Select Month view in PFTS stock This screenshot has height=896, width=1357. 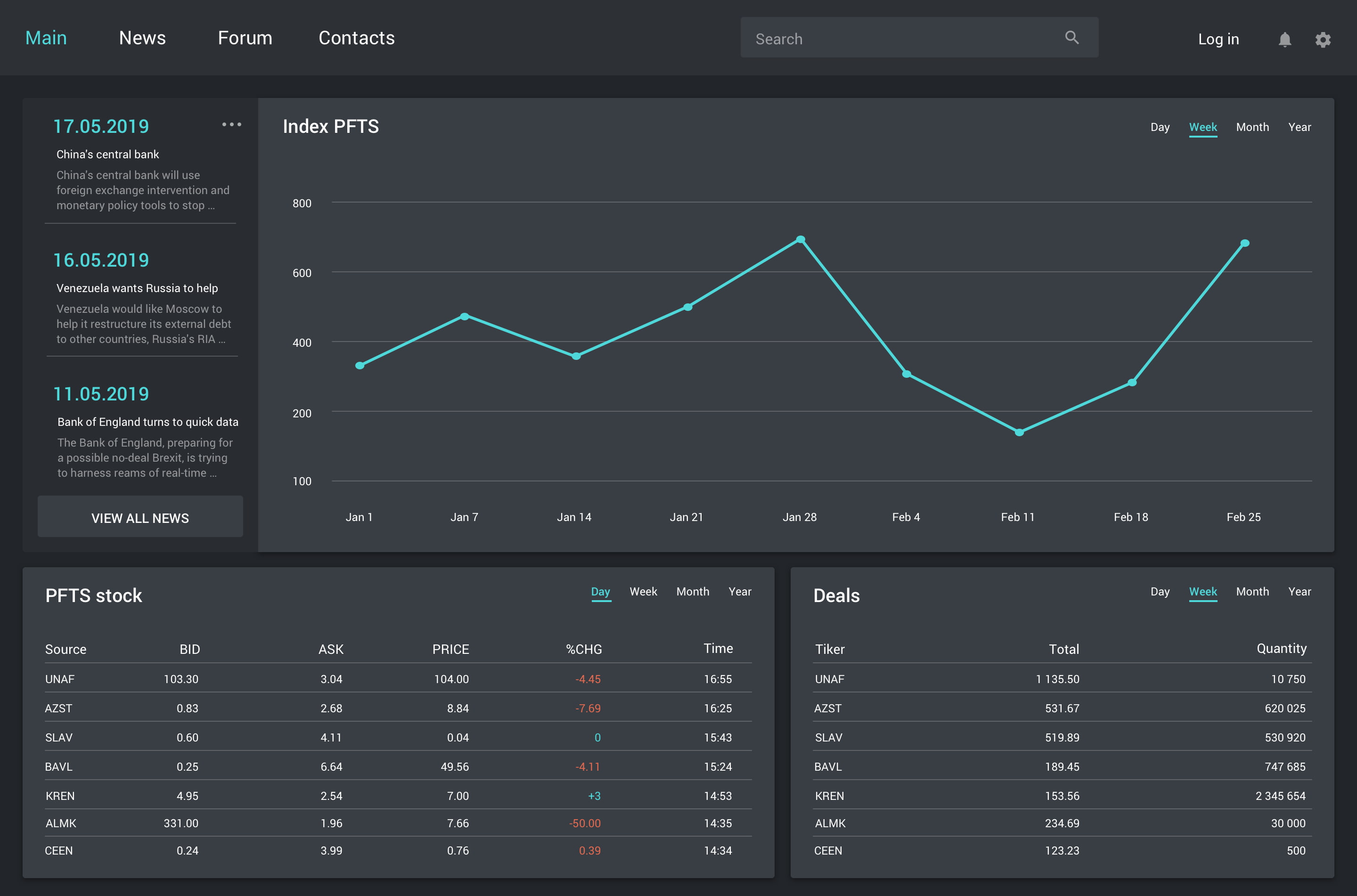(x=693, y=591)
